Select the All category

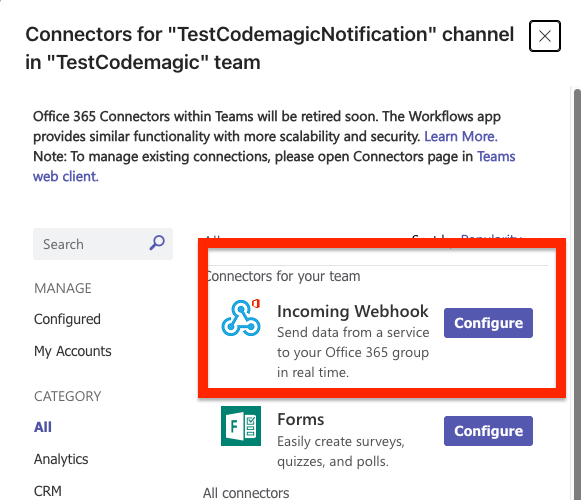click(43, 427)
